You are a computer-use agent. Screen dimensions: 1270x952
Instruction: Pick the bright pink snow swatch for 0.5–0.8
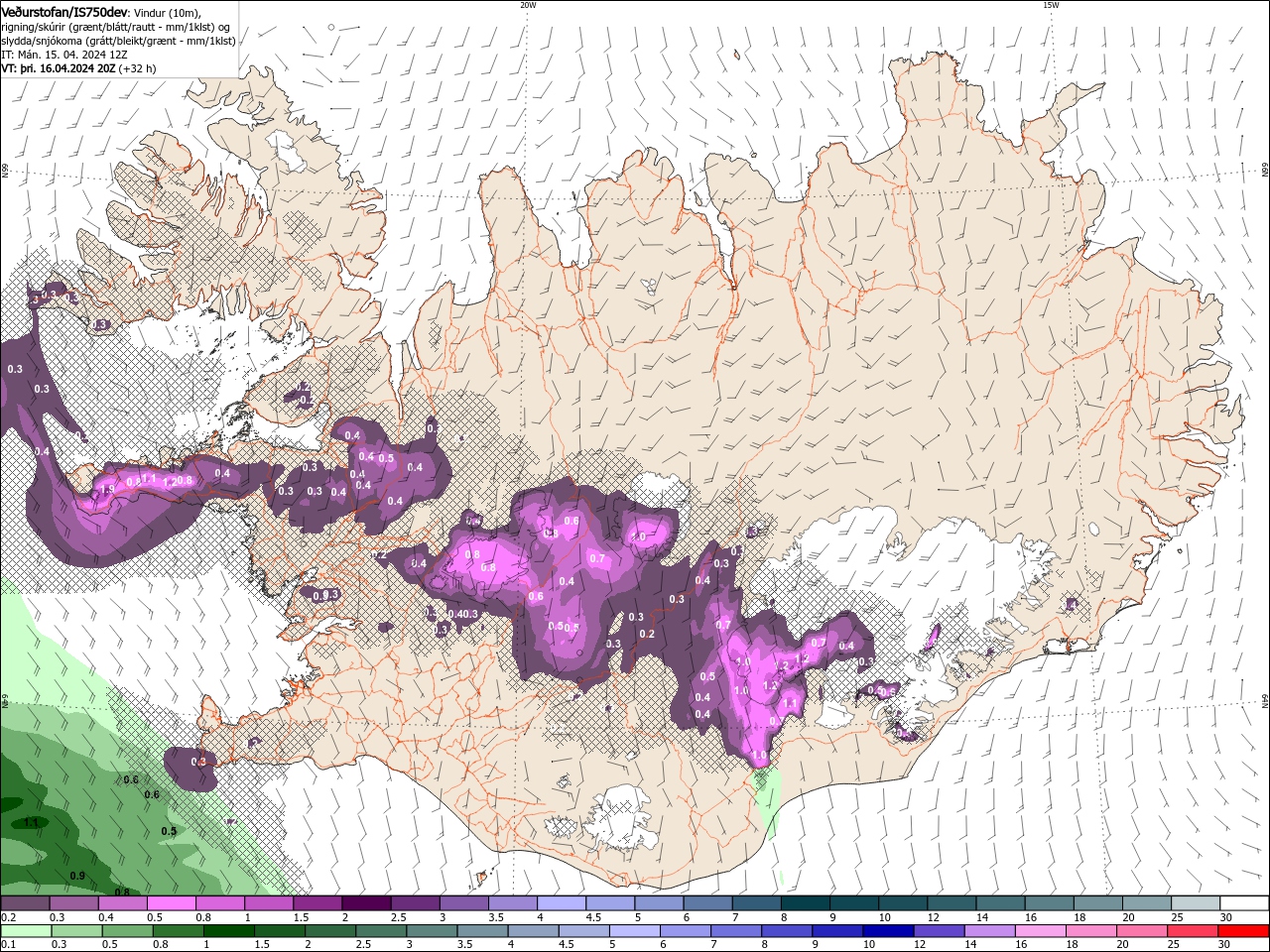171,903
